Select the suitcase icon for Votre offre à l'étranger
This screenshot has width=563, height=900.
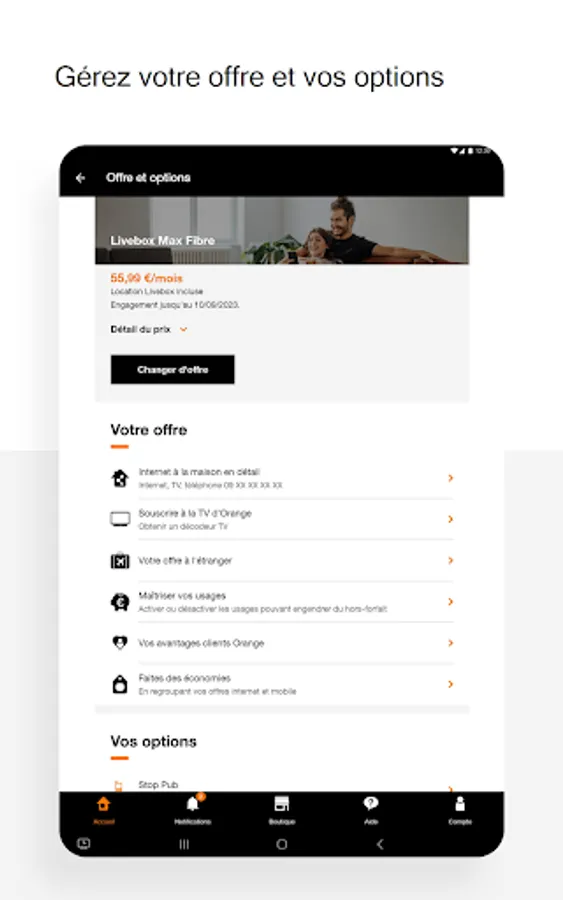[x=120, y=560]
